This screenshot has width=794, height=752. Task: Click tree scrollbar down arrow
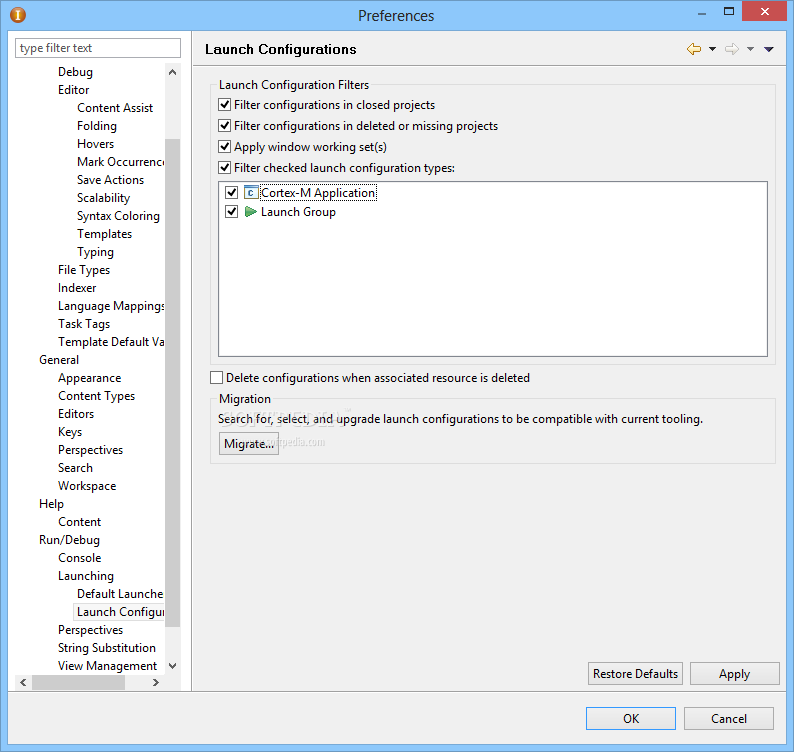[x=173, y=665]
